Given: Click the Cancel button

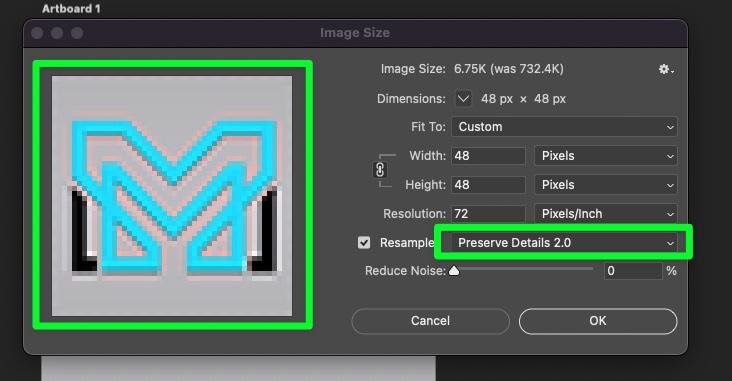Looking at the screenshot, I should (430, 321).
